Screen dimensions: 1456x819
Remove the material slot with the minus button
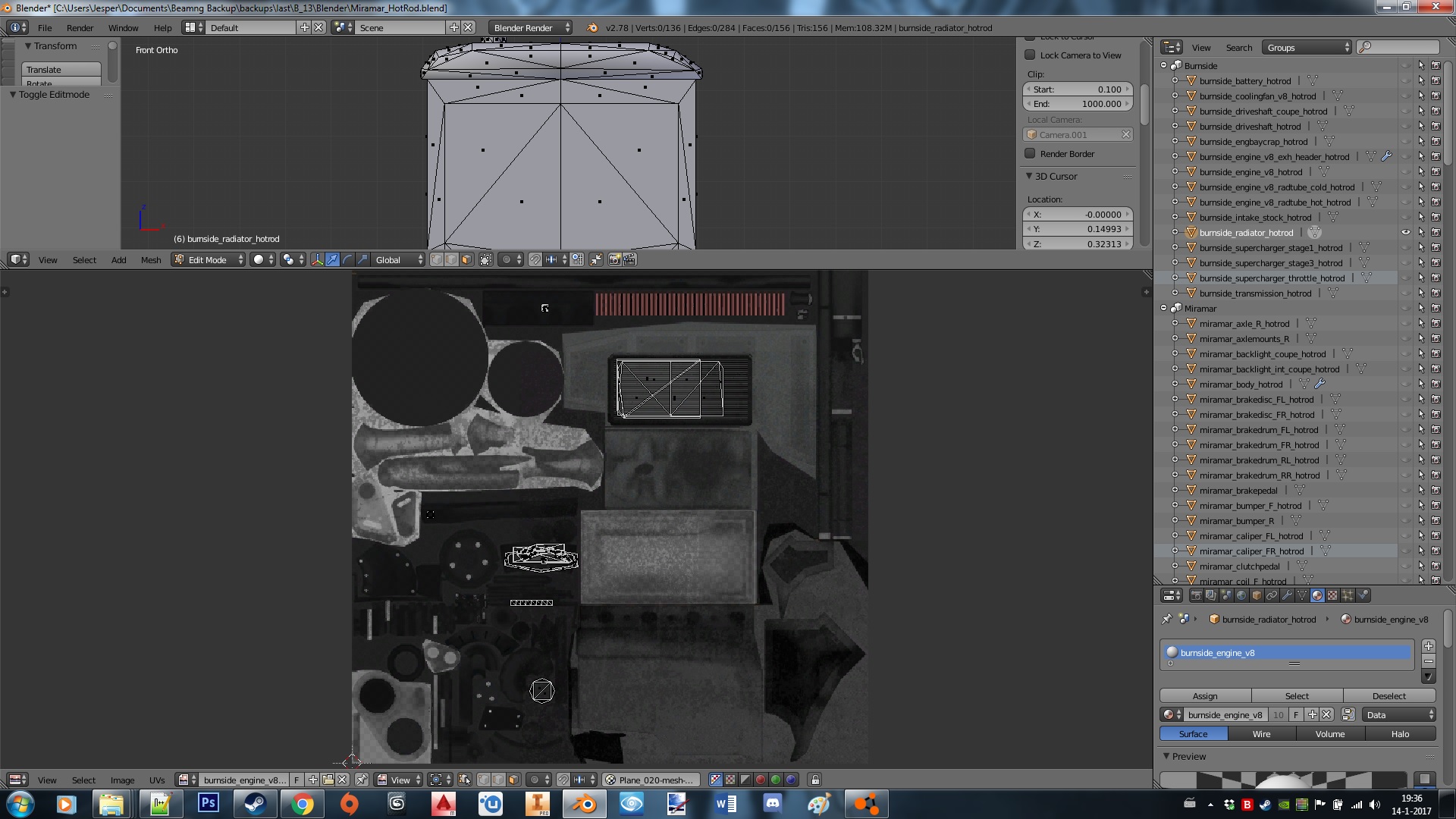point(1429,661)
